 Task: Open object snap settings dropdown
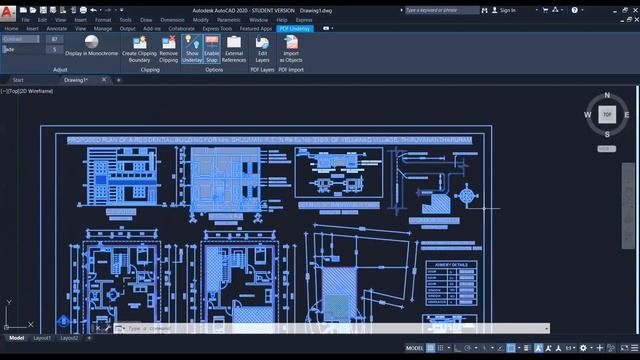[x=519, y=348]
